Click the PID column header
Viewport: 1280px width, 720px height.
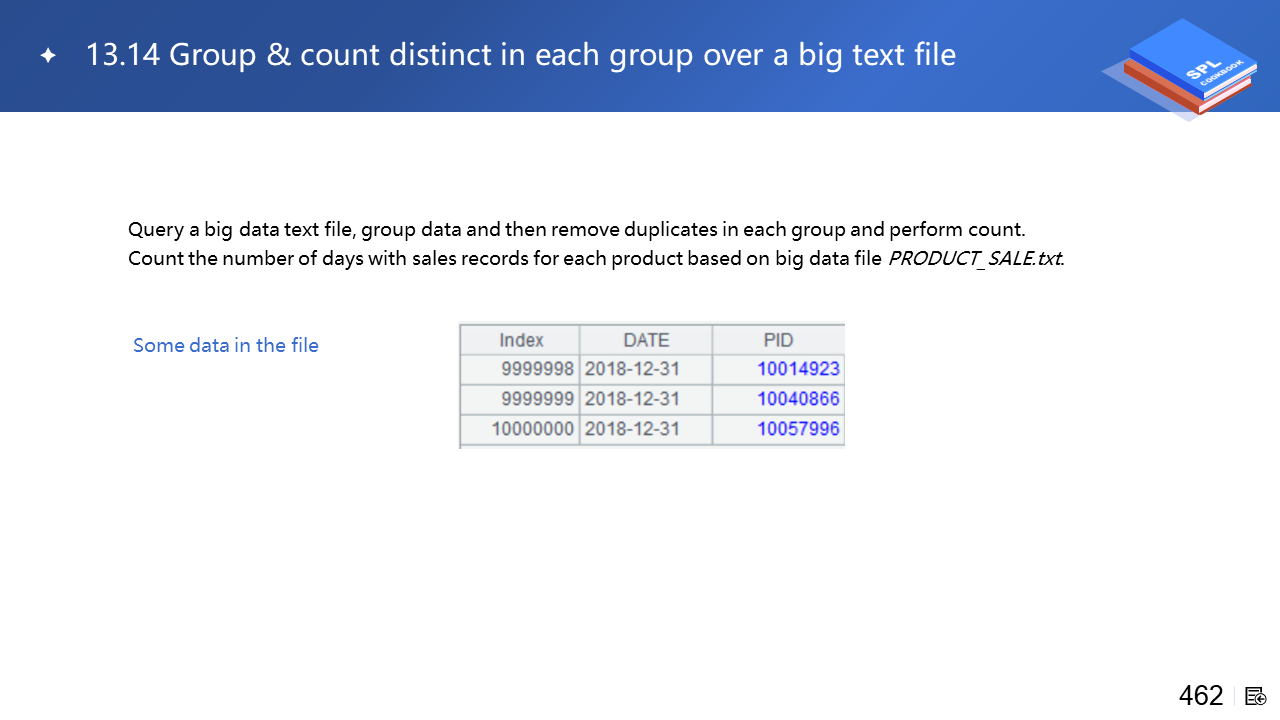778,340
